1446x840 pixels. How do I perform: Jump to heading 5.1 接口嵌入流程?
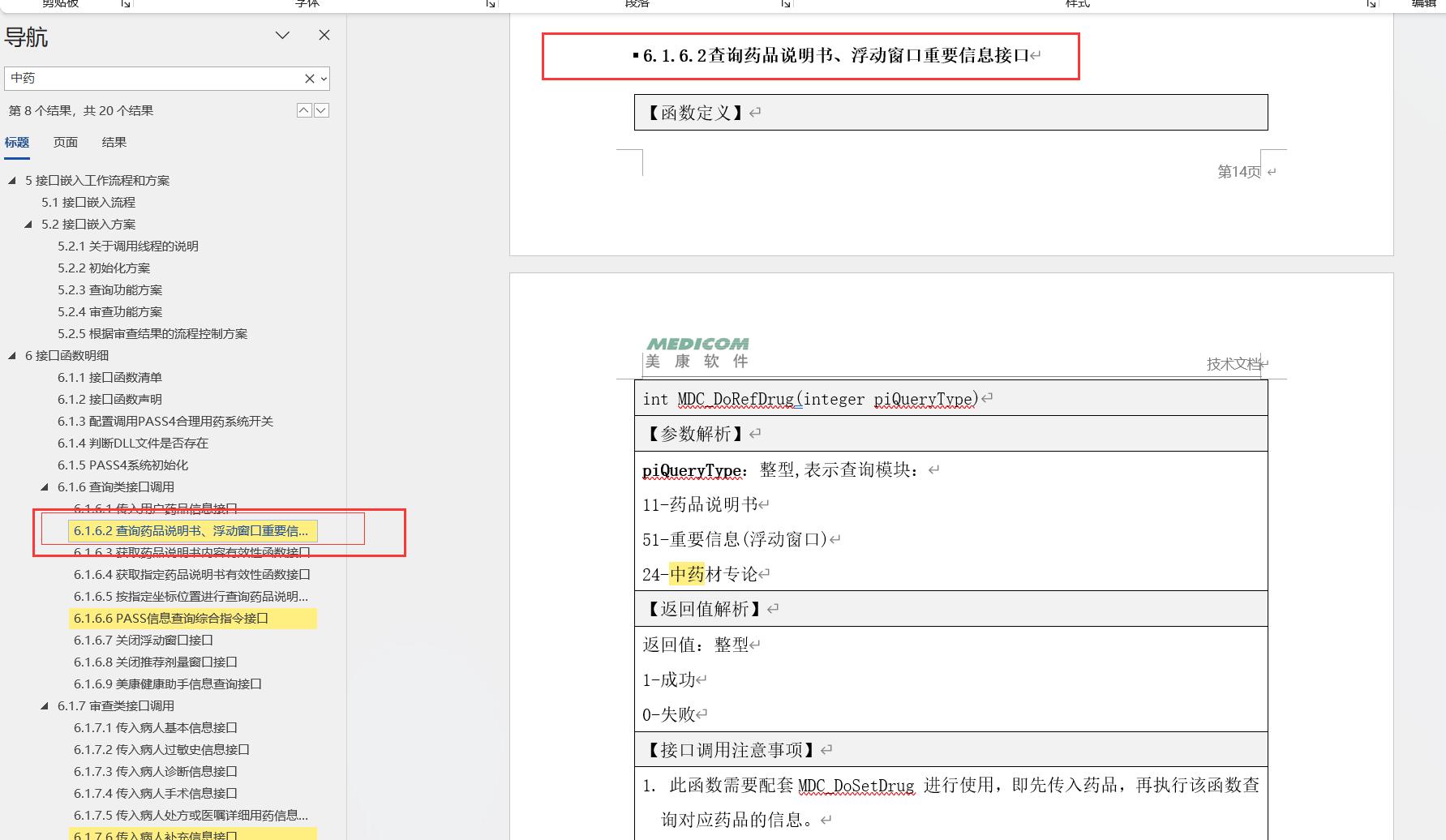click(x=88, y=203)
